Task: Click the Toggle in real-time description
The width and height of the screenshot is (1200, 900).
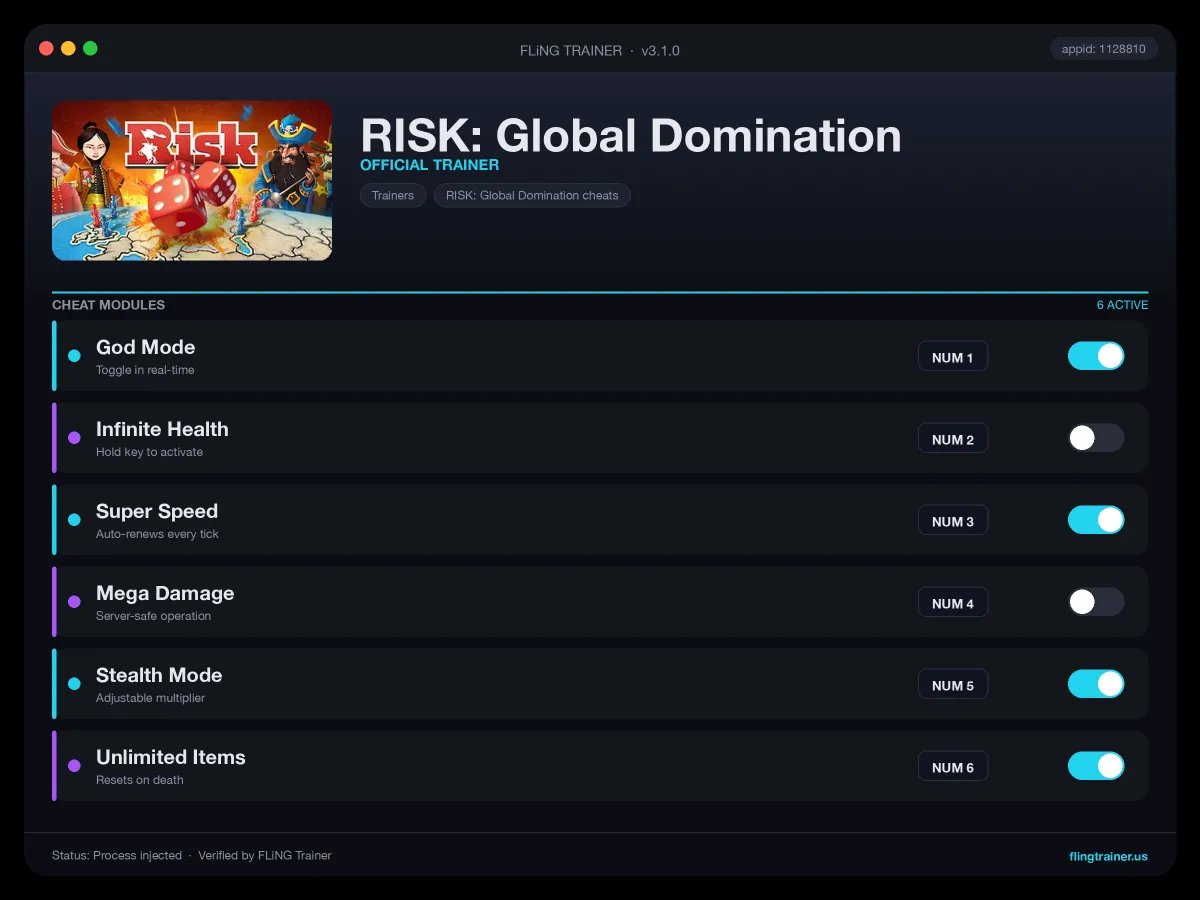Action: [x=145, y=370]
